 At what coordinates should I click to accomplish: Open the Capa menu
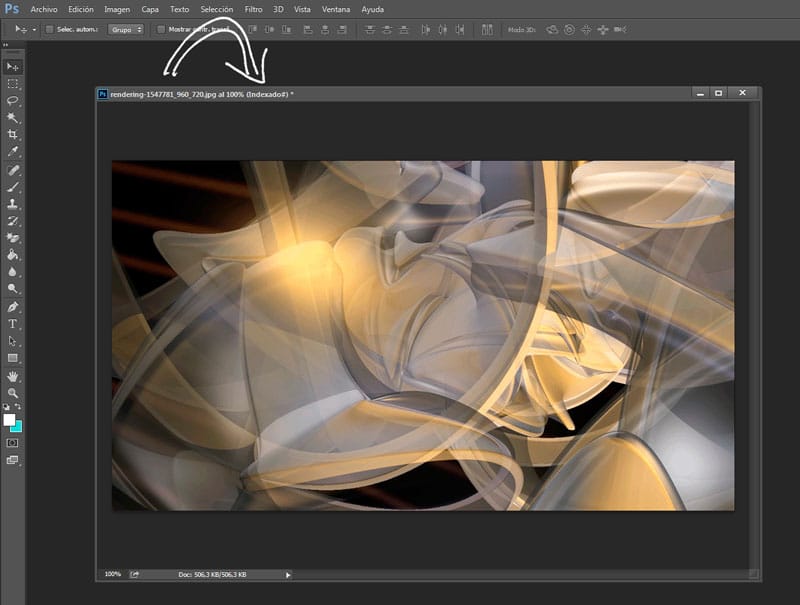[150, 8]
